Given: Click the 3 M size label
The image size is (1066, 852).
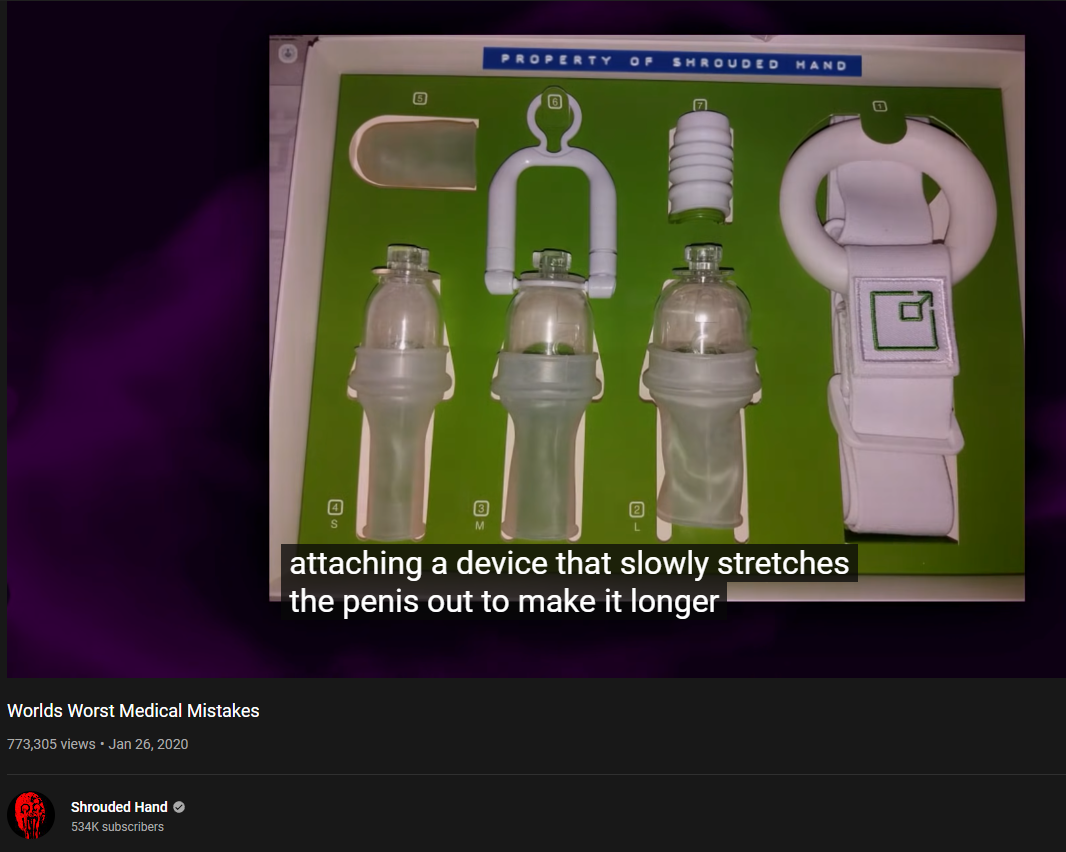Looking at the screenshot, I should tap(480, 515).
